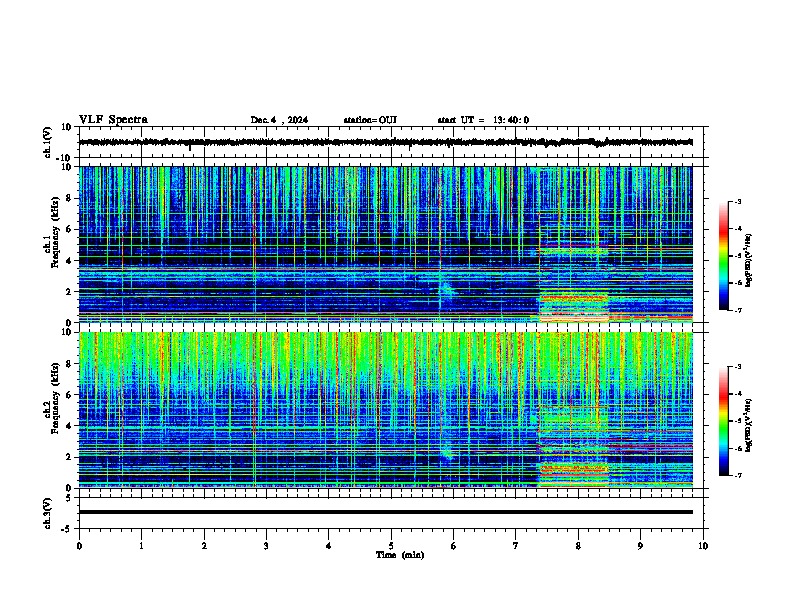Screen dimensions: 792x612
Task: Click the "start UT = 13:40:0" header text
Action: 483,120
